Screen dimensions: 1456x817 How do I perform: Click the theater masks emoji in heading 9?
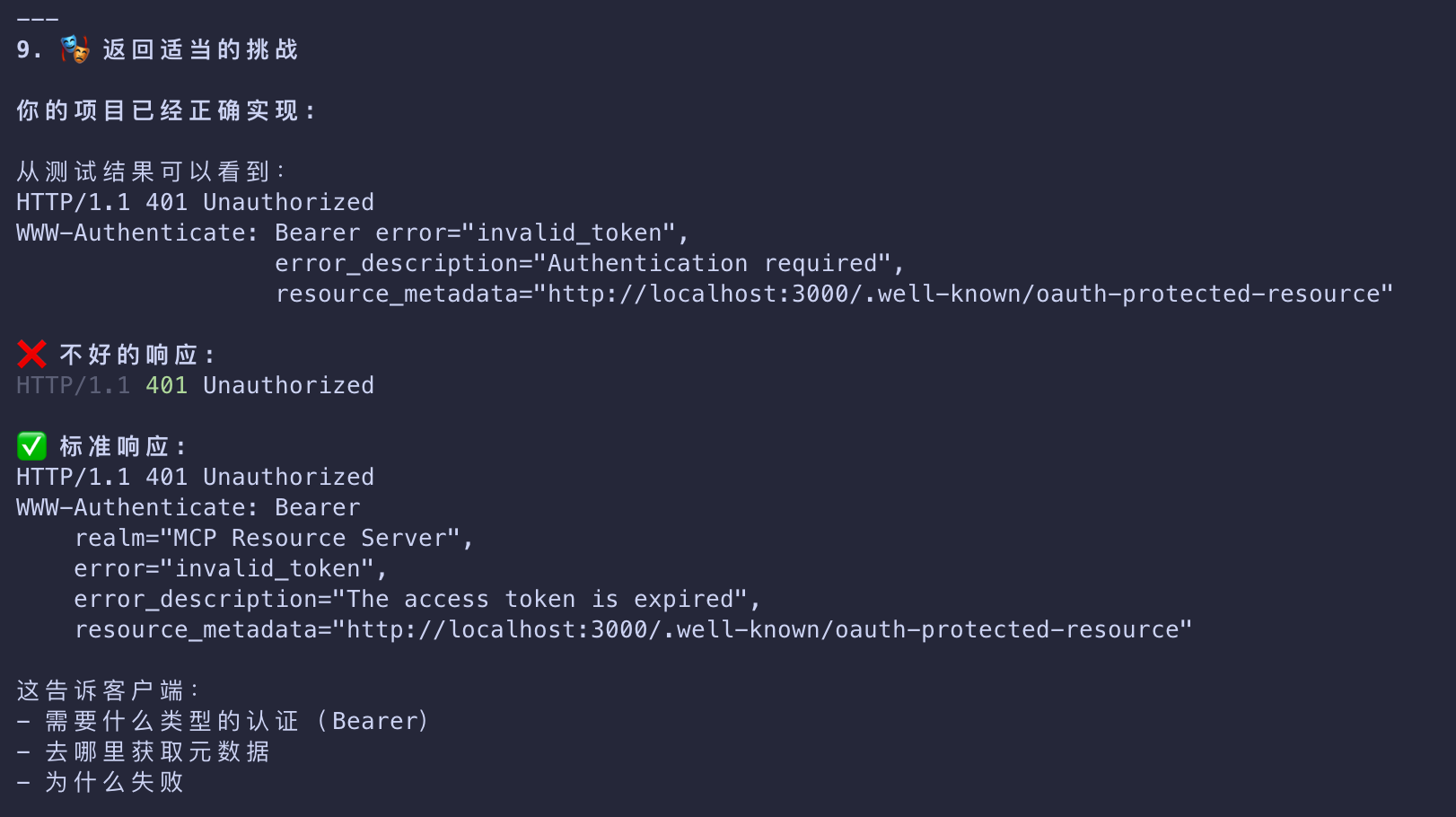[x=75, y=49]
